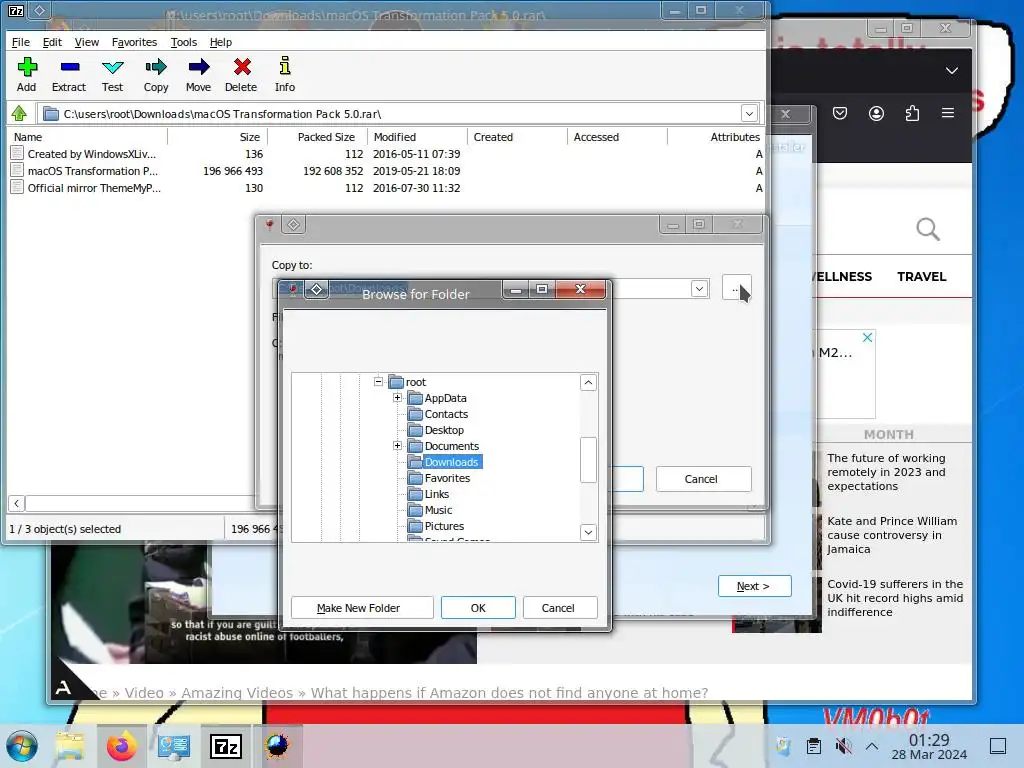Go up one folder with green arrow
The width and height of the screenshot is (1024, 768).
coord(19,114)
